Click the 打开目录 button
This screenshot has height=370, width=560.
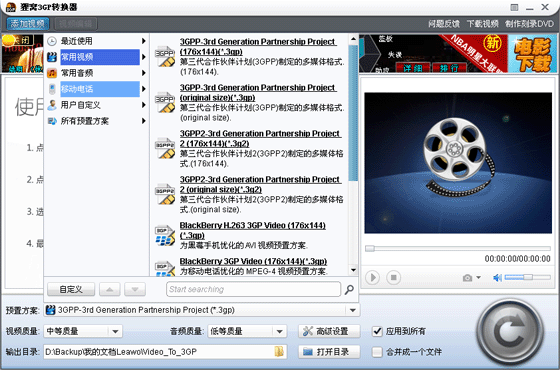tap(329, 352)
